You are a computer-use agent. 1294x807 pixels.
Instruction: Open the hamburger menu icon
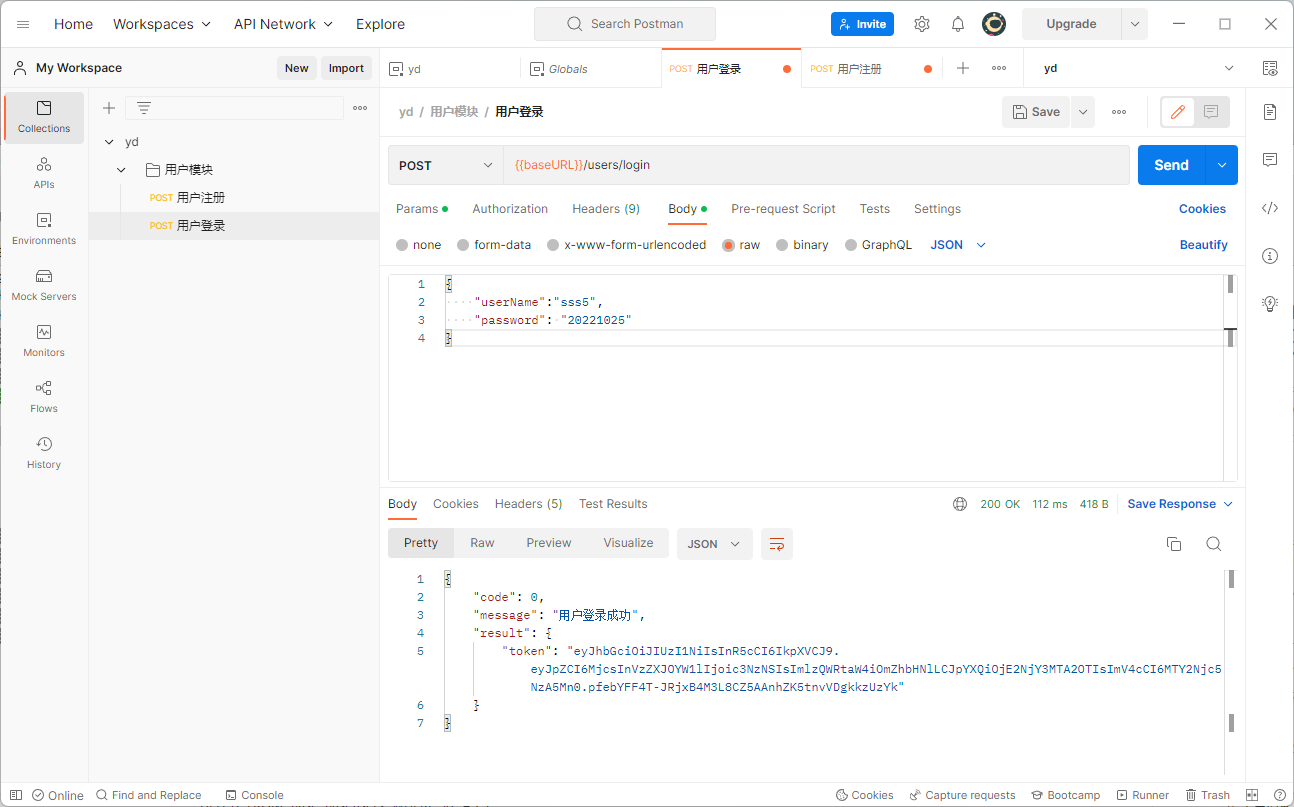coord(23,24)
